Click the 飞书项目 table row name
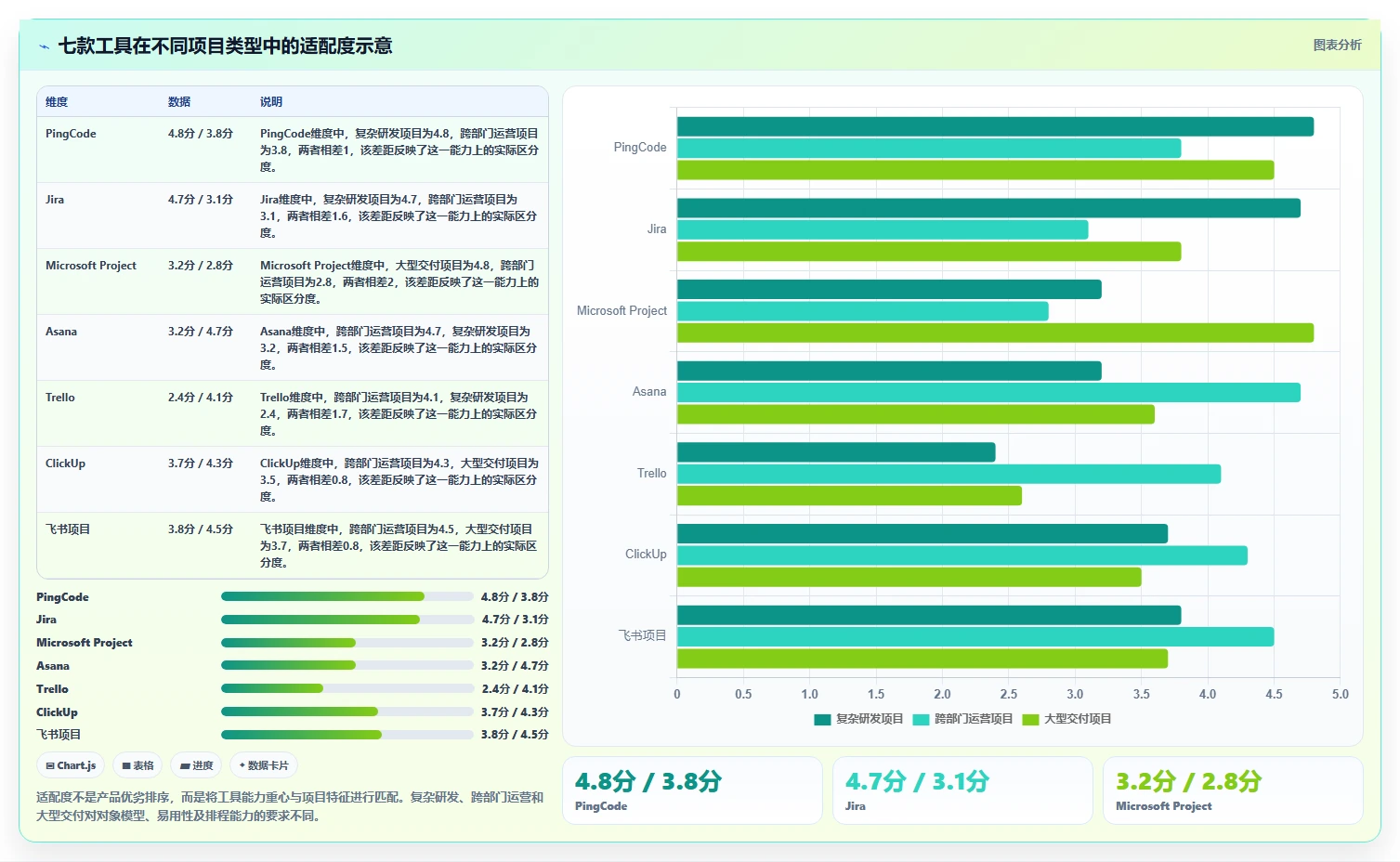Screen dimensions: 1400x862 pyautogui.click(x=68, y=529)
